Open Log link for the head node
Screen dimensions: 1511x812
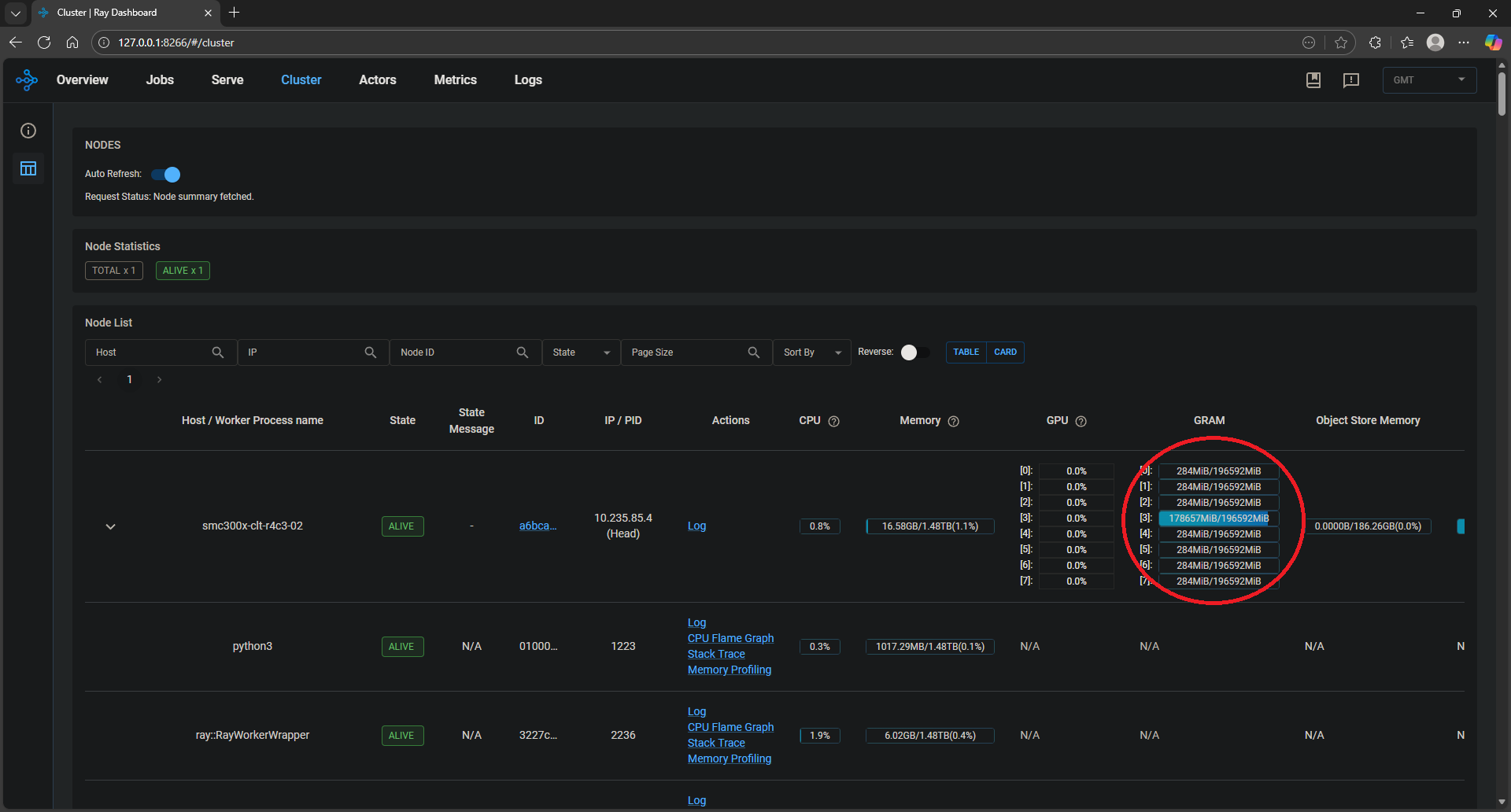pos(696,526)
